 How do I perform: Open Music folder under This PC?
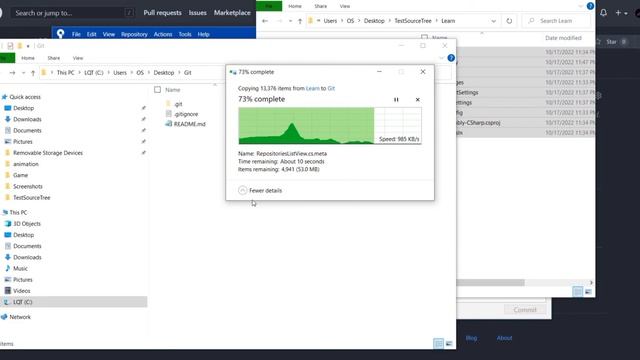(20, 269)
